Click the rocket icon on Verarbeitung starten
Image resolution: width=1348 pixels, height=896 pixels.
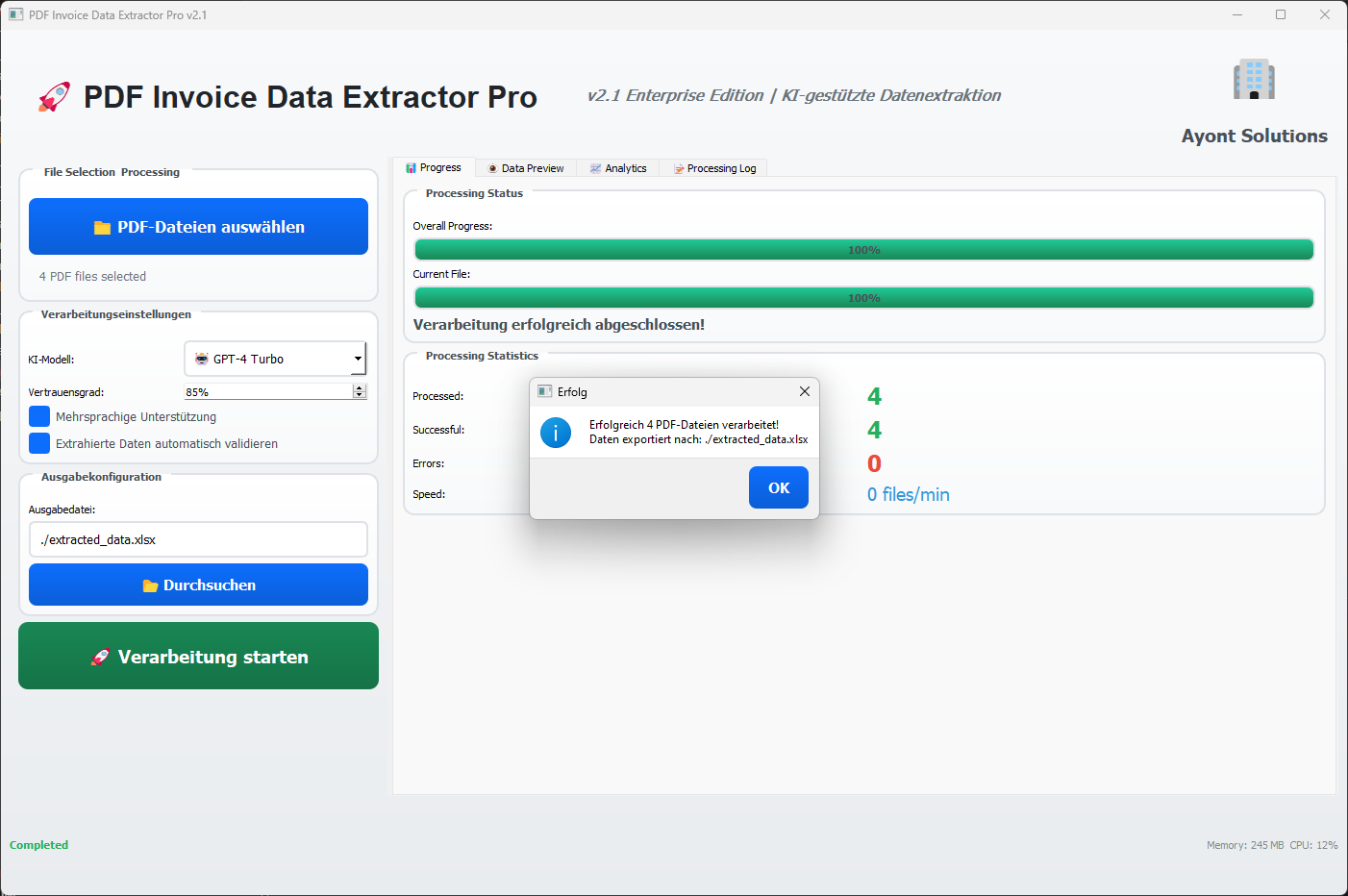click(100, 658)
